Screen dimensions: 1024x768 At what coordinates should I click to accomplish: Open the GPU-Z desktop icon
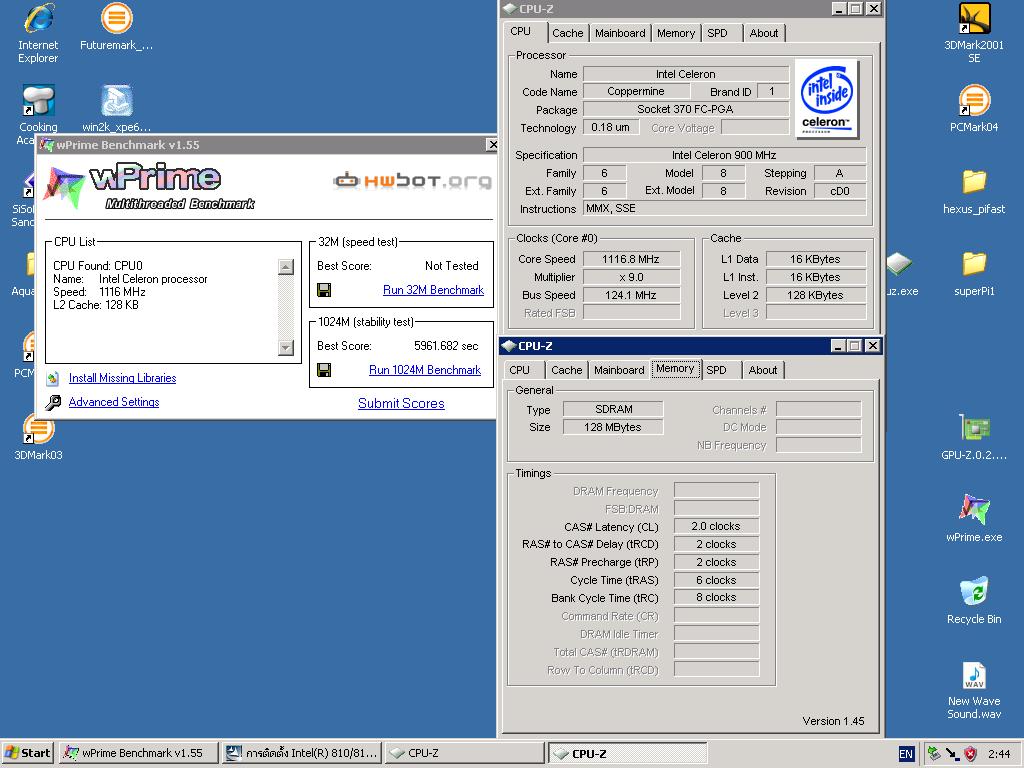click(x=974, y=436)
